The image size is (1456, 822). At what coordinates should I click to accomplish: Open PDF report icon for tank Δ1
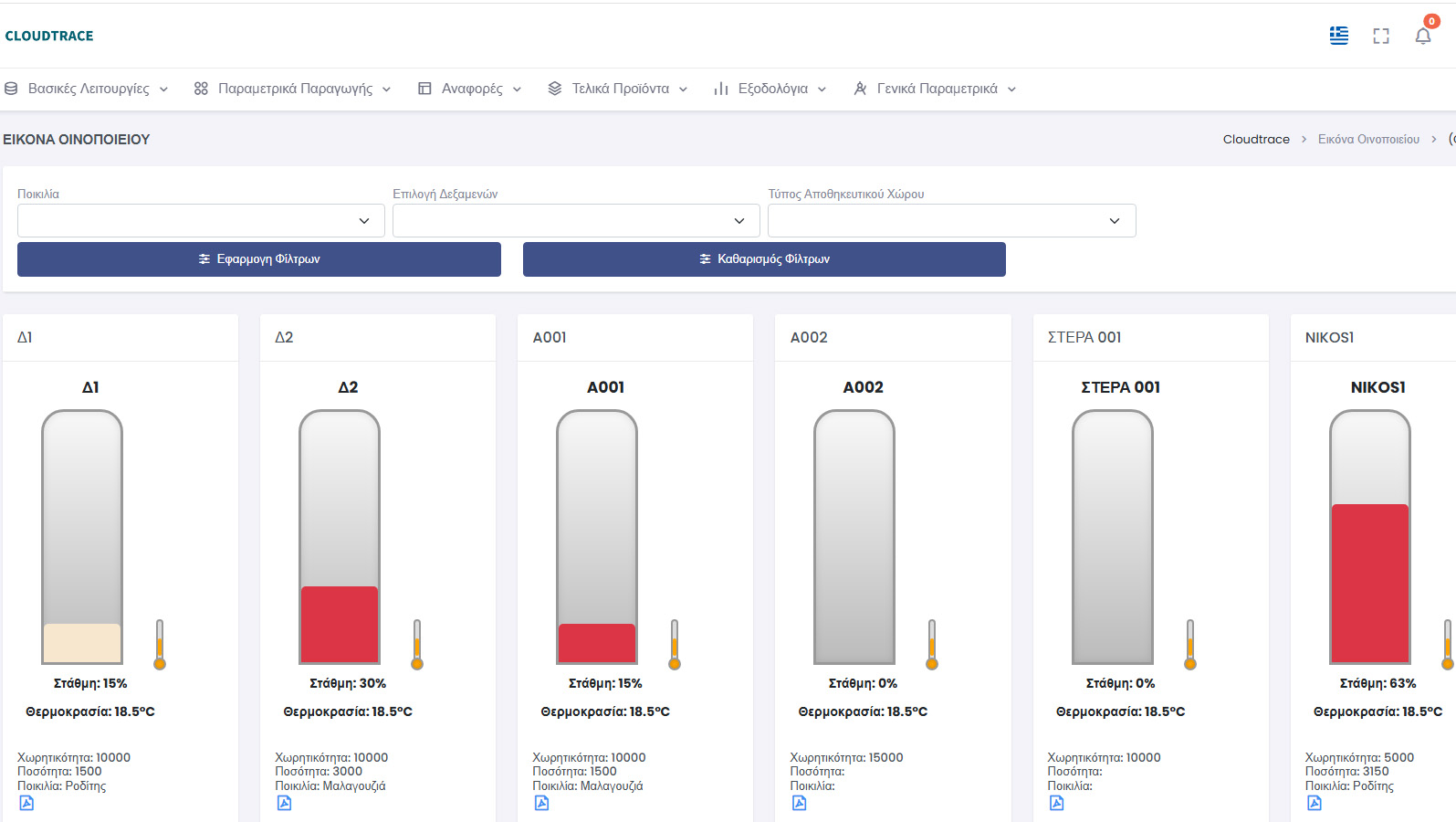(x=26, y=803)
